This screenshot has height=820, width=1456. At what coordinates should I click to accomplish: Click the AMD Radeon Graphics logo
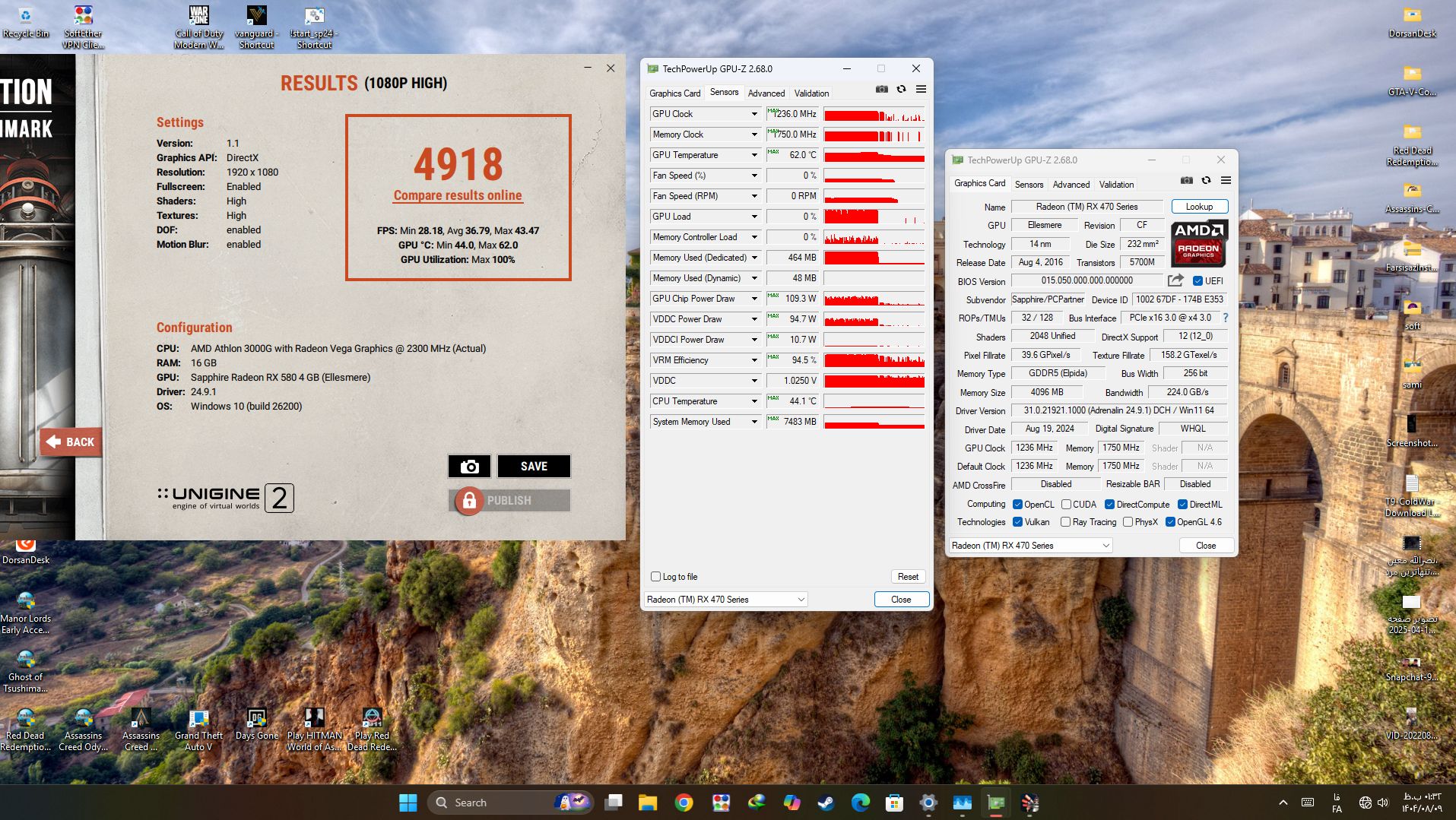coord(1198,244)
